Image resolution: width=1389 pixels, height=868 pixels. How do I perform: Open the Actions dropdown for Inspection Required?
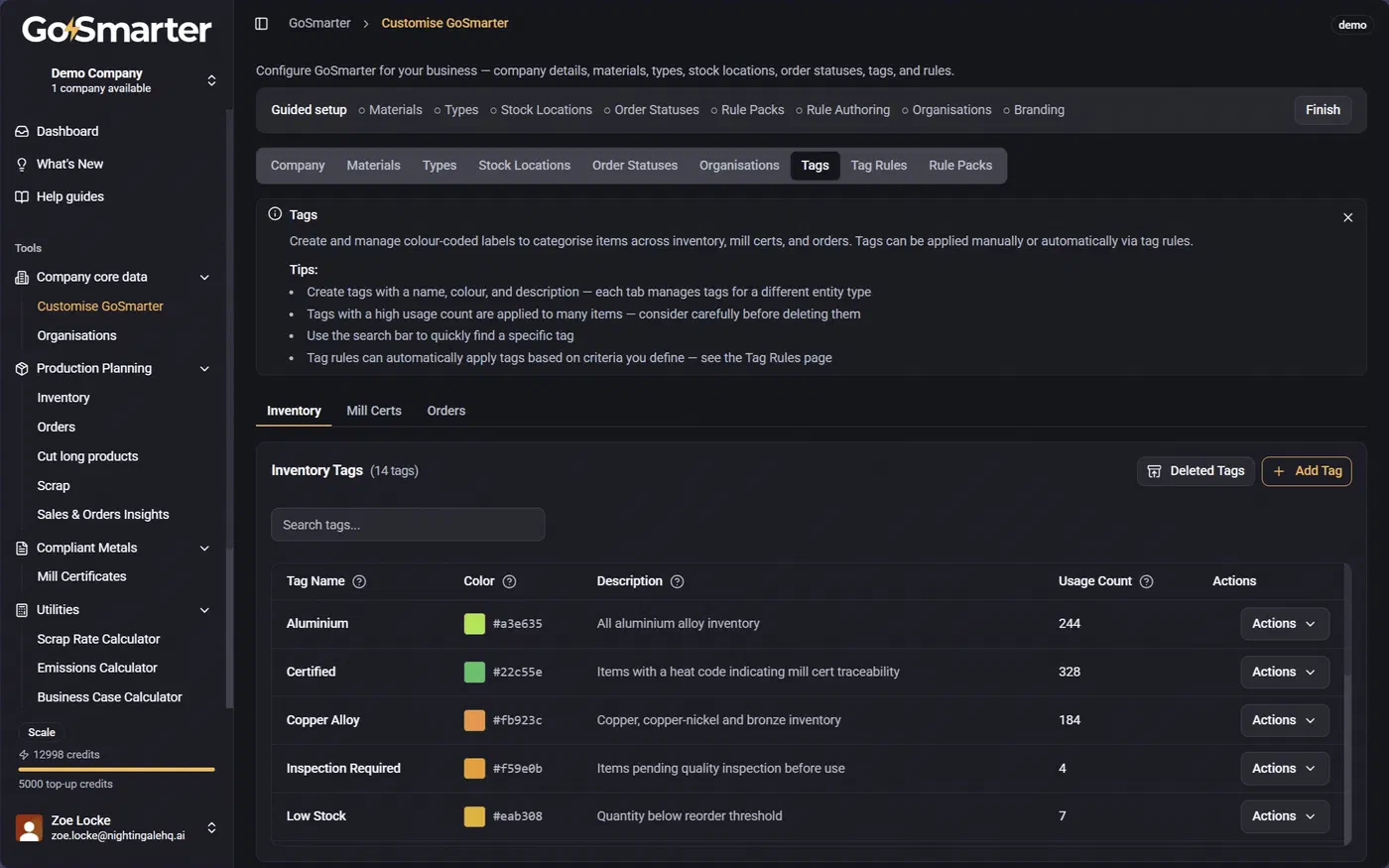tap(1284, 768)
